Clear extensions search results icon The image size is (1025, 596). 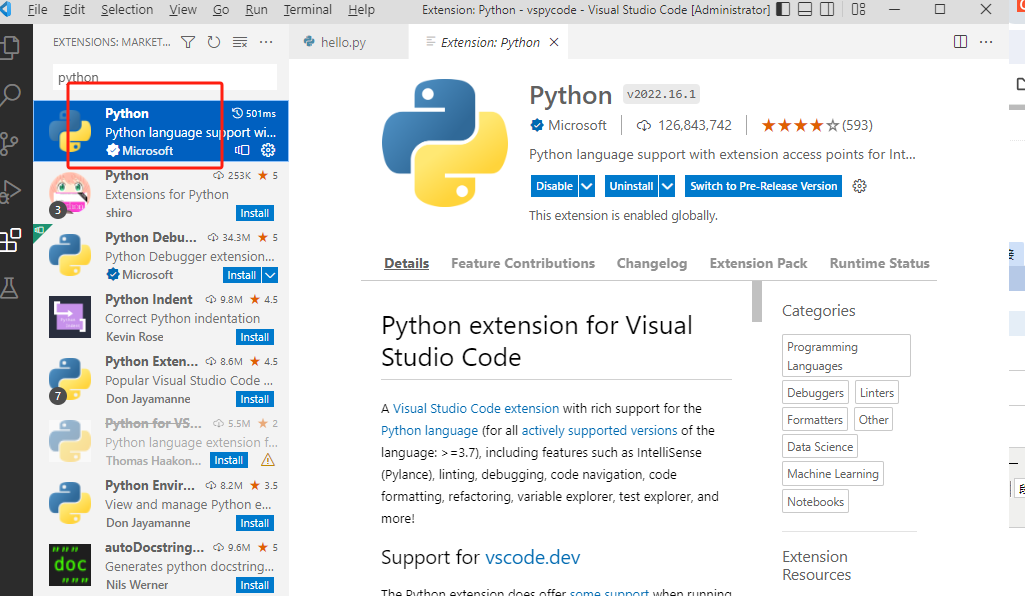pyautogui.click(x=240, y=42)
